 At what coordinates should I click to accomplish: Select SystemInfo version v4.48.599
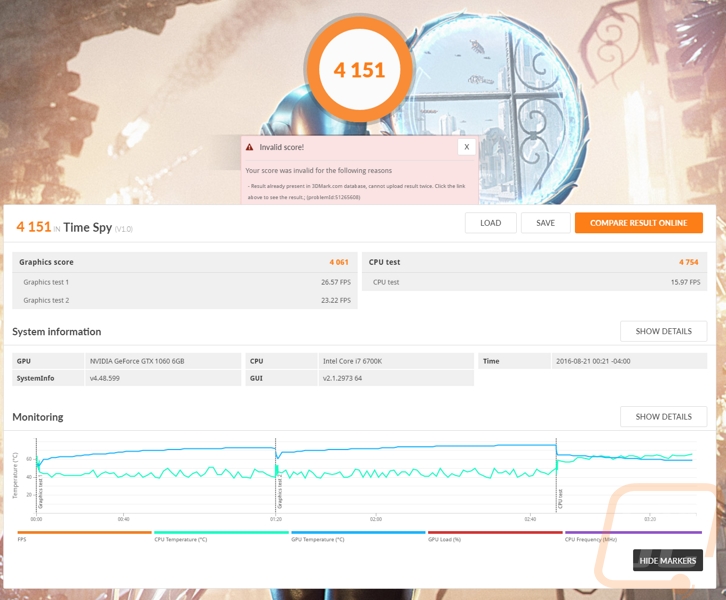coord(105,378)
